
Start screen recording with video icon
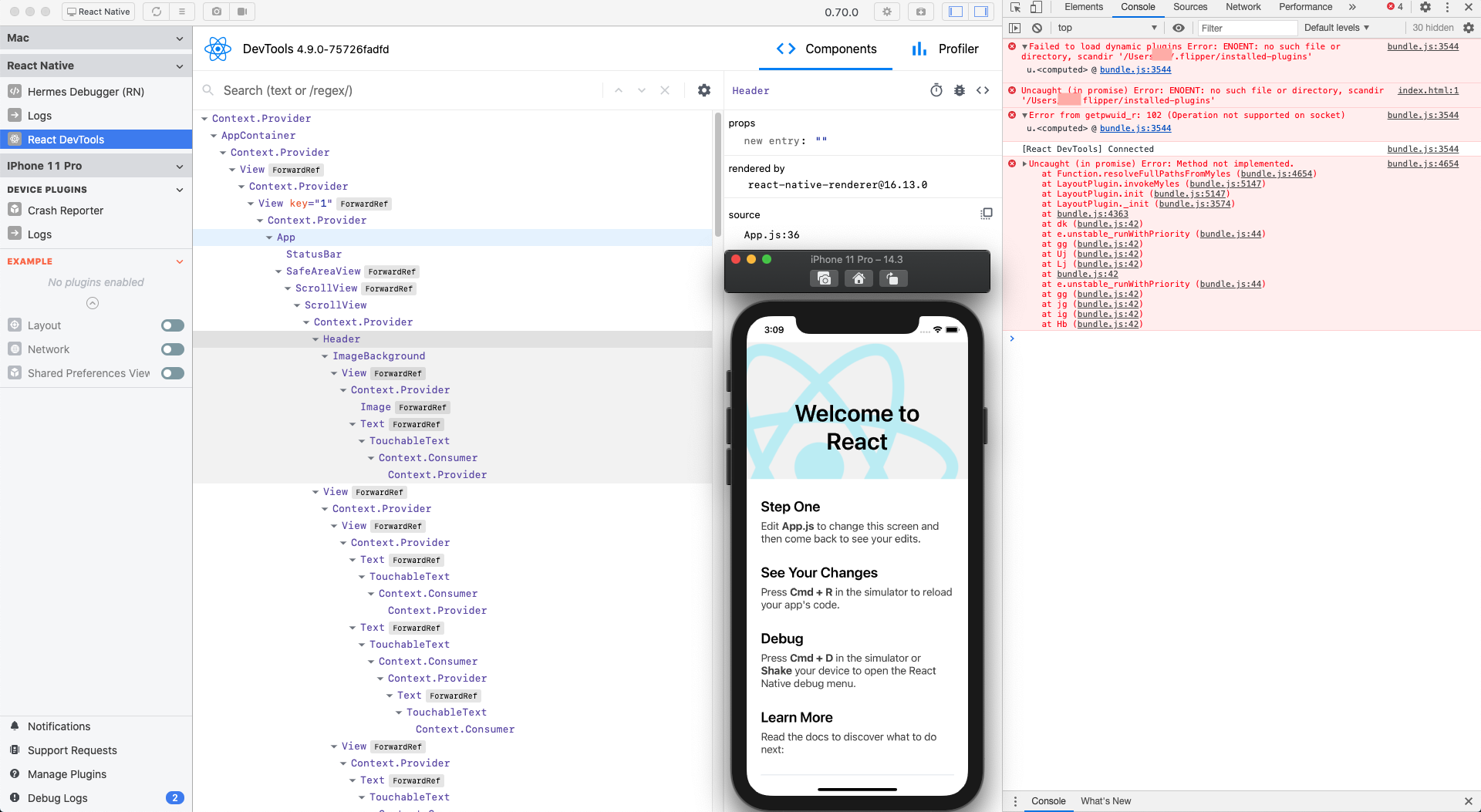click(x=242, y=12)
